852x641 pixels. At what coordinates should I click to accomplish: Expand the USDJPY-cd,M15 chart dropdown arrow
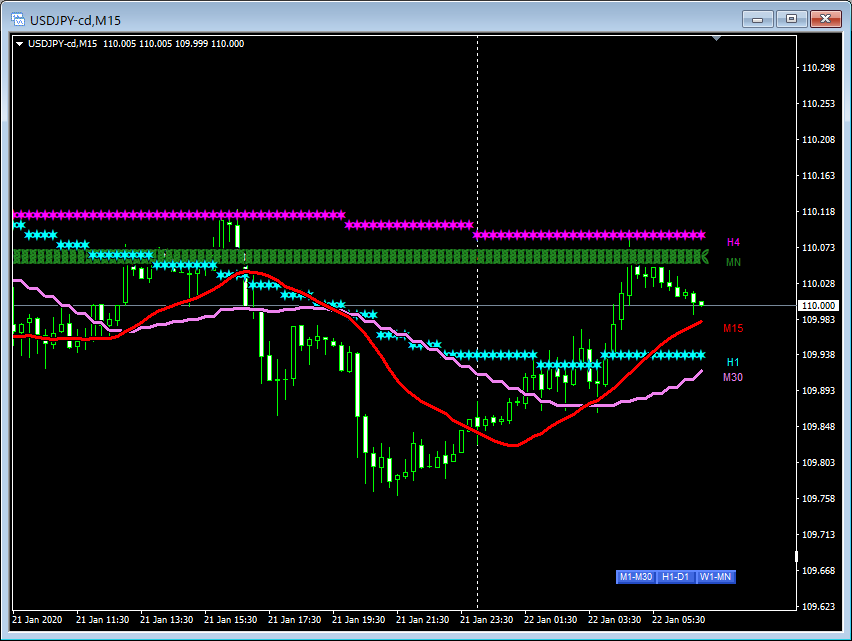pyautogui.click(x=19, y=44)
